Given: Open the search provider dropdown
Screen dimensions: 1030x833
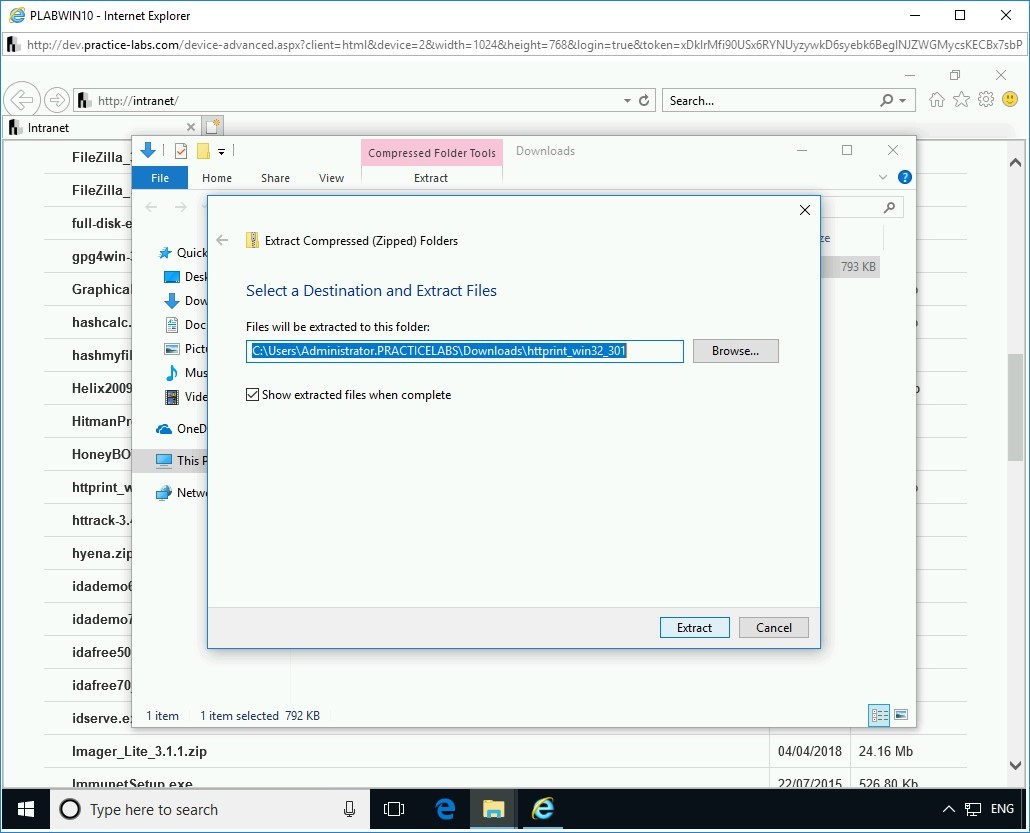Looking at the screenshot, I should point(901,100).
